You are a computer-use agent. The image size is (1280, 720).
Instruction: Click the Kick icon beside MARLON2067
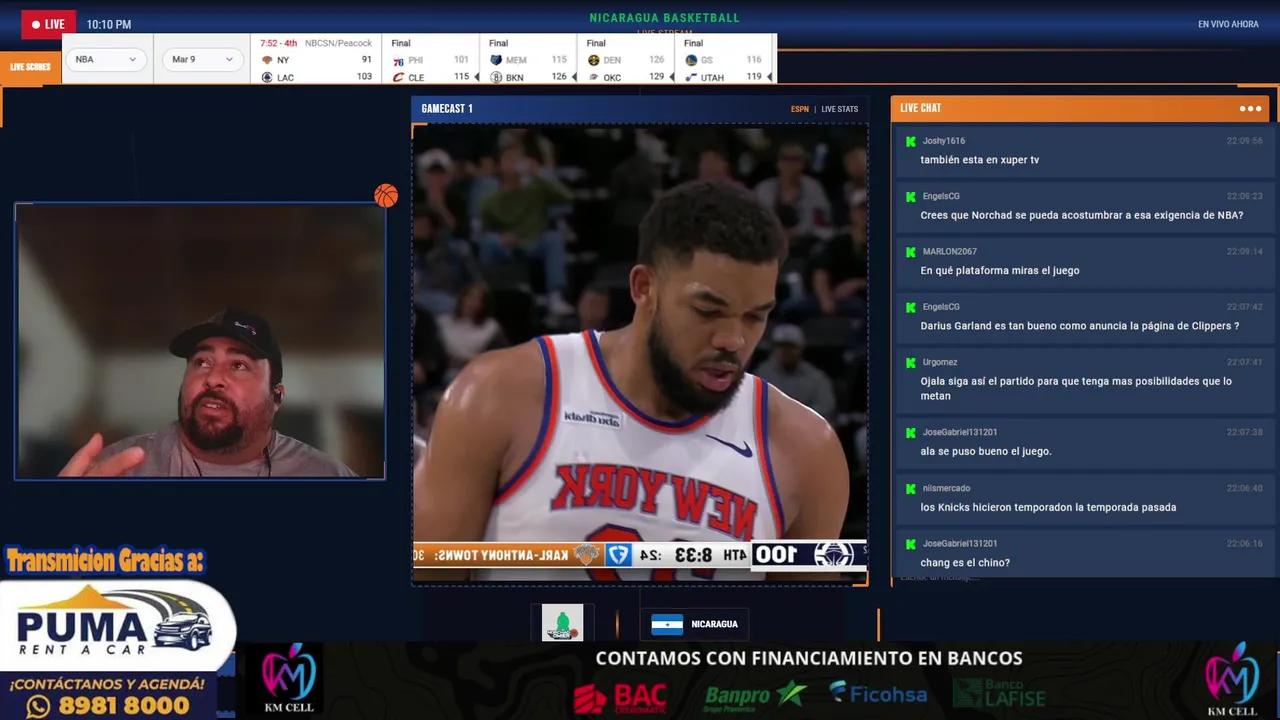(x=910, y=252)
